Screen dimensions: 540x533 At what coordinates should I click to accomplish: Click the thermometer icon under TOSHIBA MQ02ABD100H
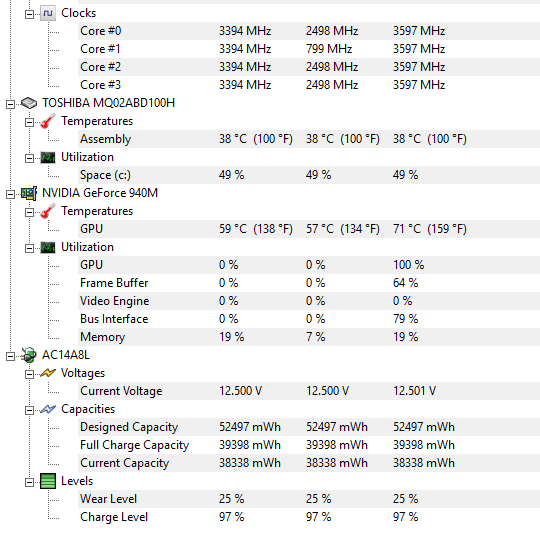tap(48, 121)
